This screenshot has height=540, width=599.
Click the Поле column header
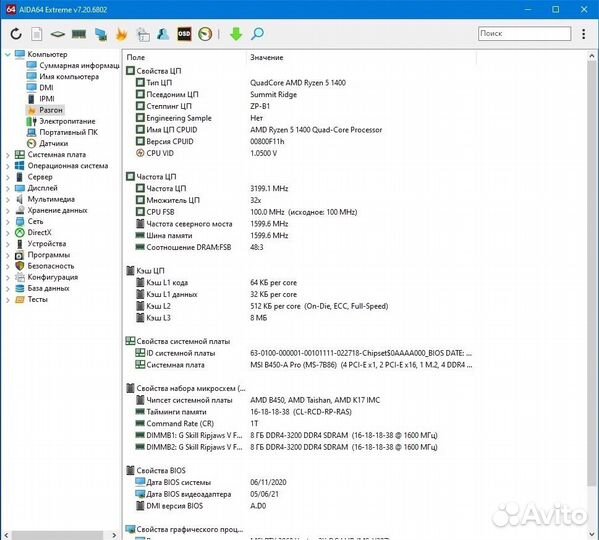coord(136,57)
